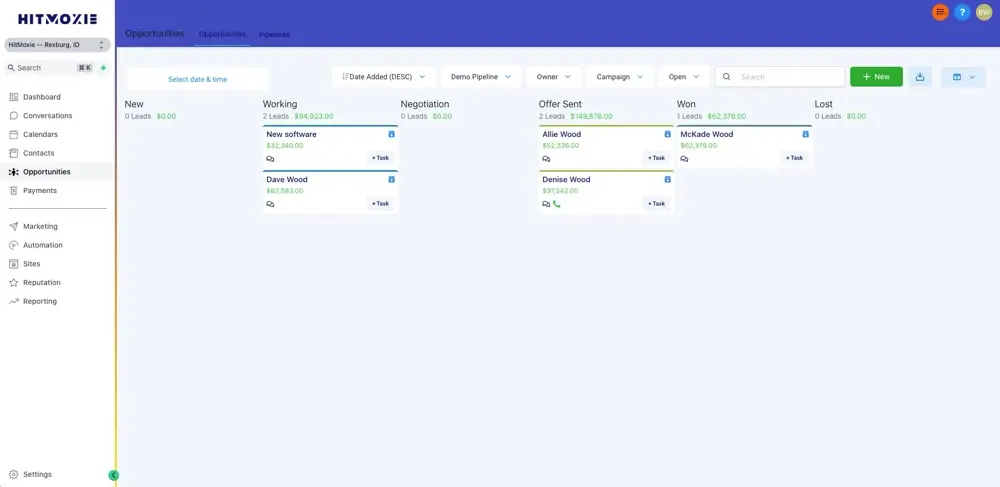Open the Campaign filter dropdown
The height and width of the screenshot is (487, 1000).
tap(620, 76)
